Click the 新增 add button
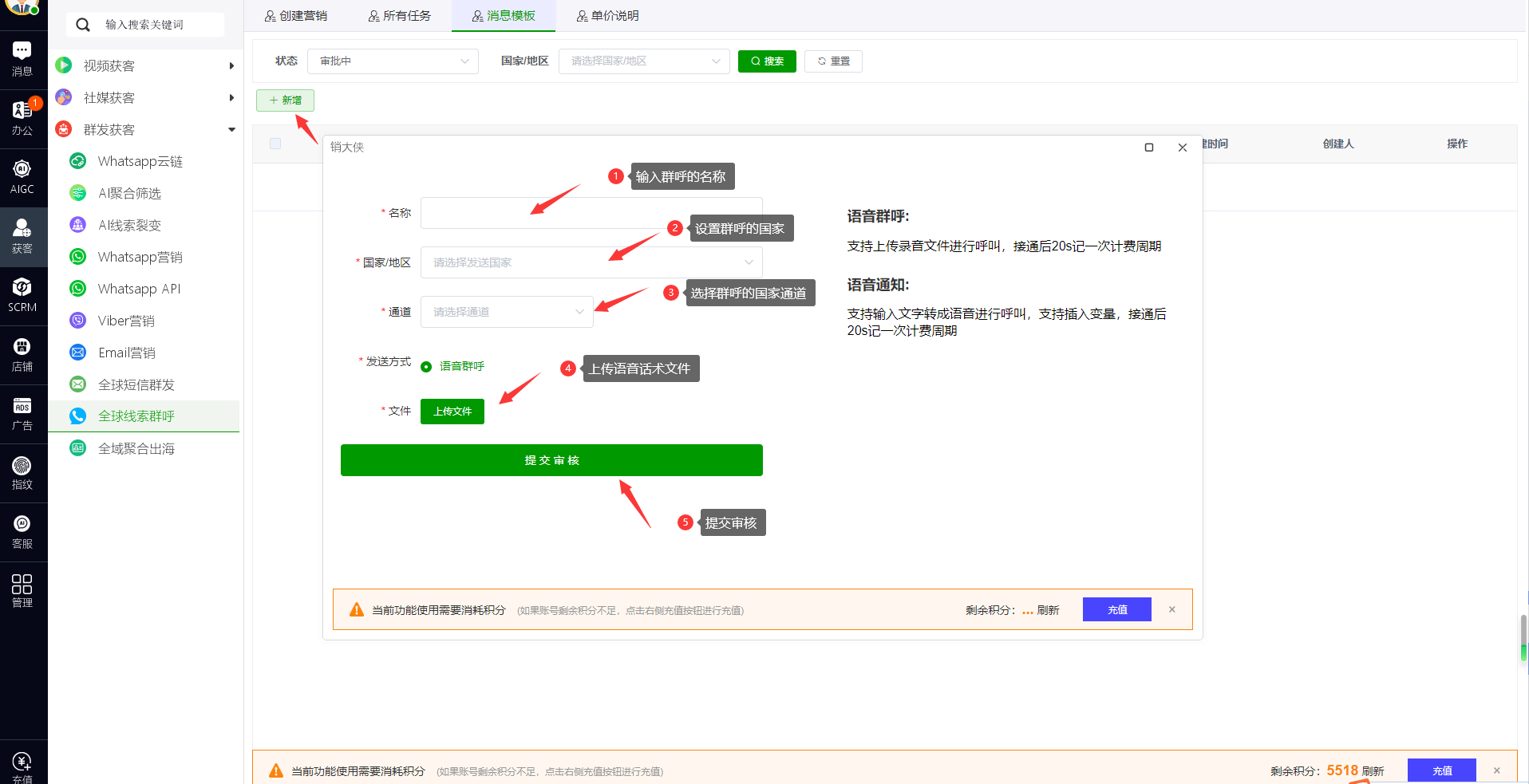Screen dimensions: 1529x784 [285, 100]
